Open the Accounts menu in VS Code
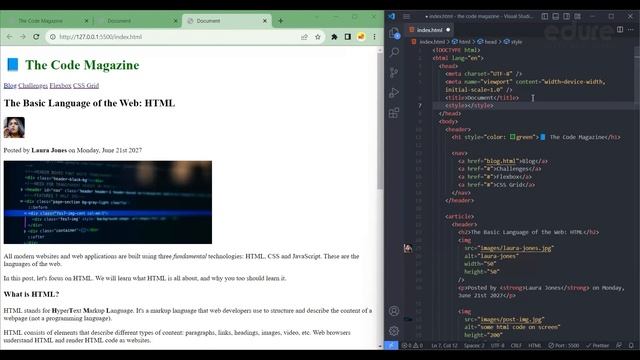 [x=394, y=311]
